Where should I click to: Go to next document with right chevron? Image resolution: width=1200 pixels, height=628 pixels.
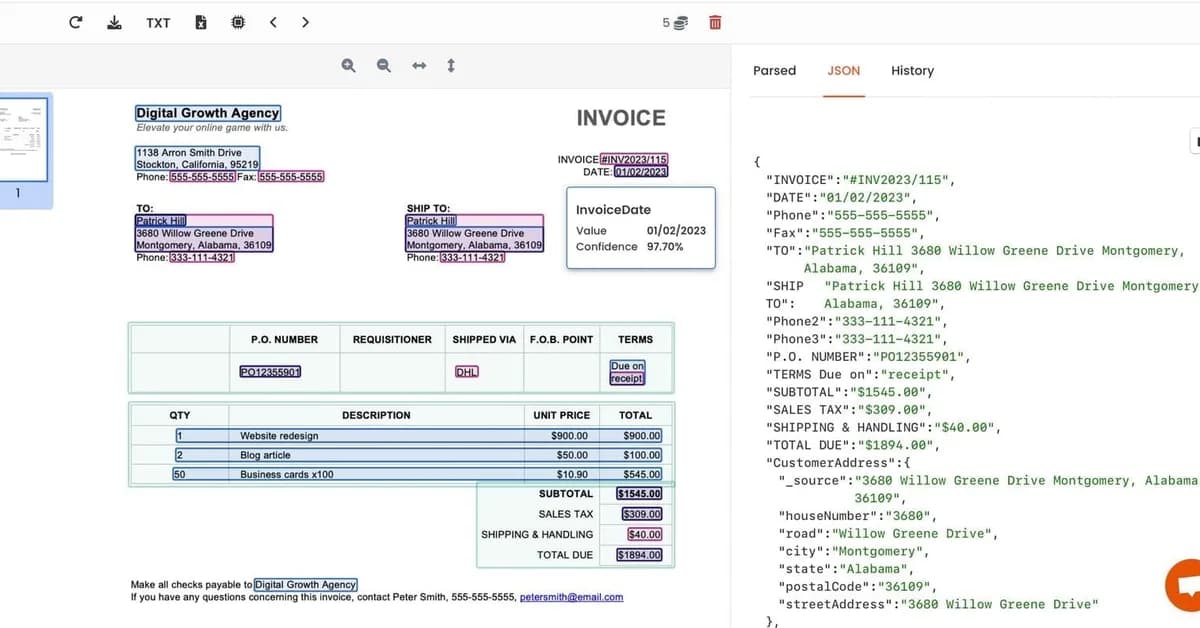[x=305, y=22]
